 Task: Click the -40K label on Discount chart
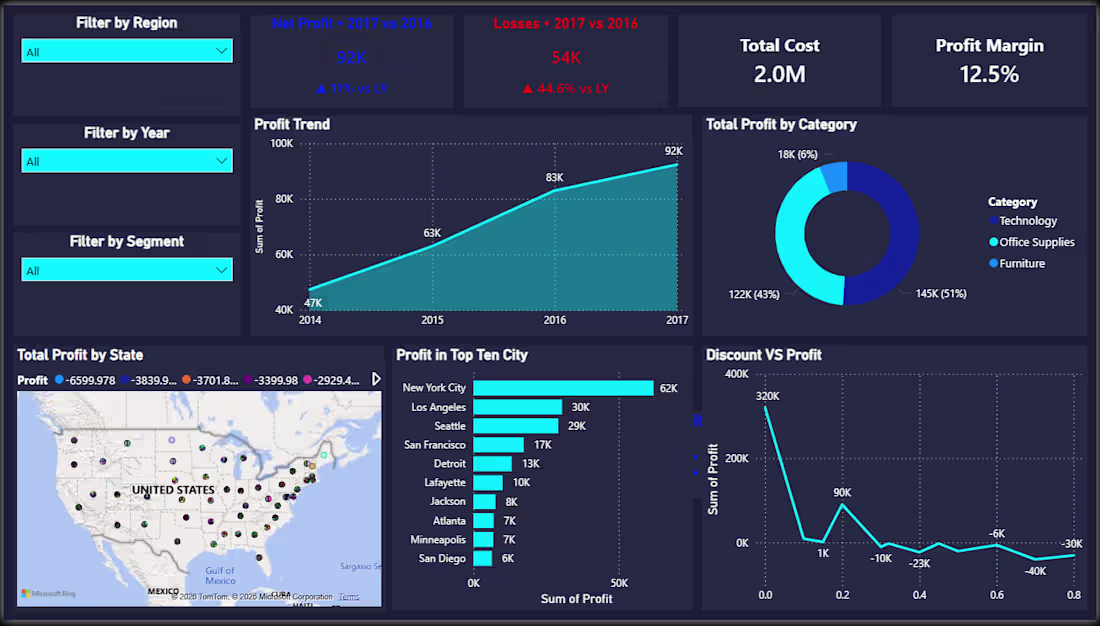point(1035,571)
